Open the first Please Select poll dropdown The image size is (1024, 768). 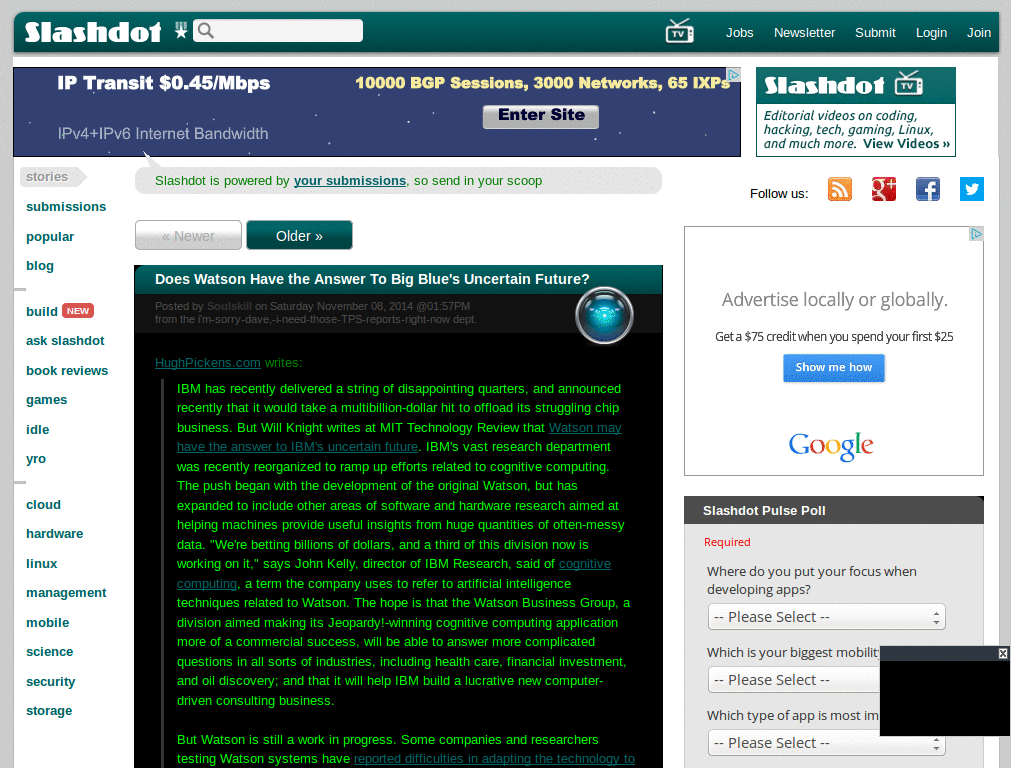826,617
